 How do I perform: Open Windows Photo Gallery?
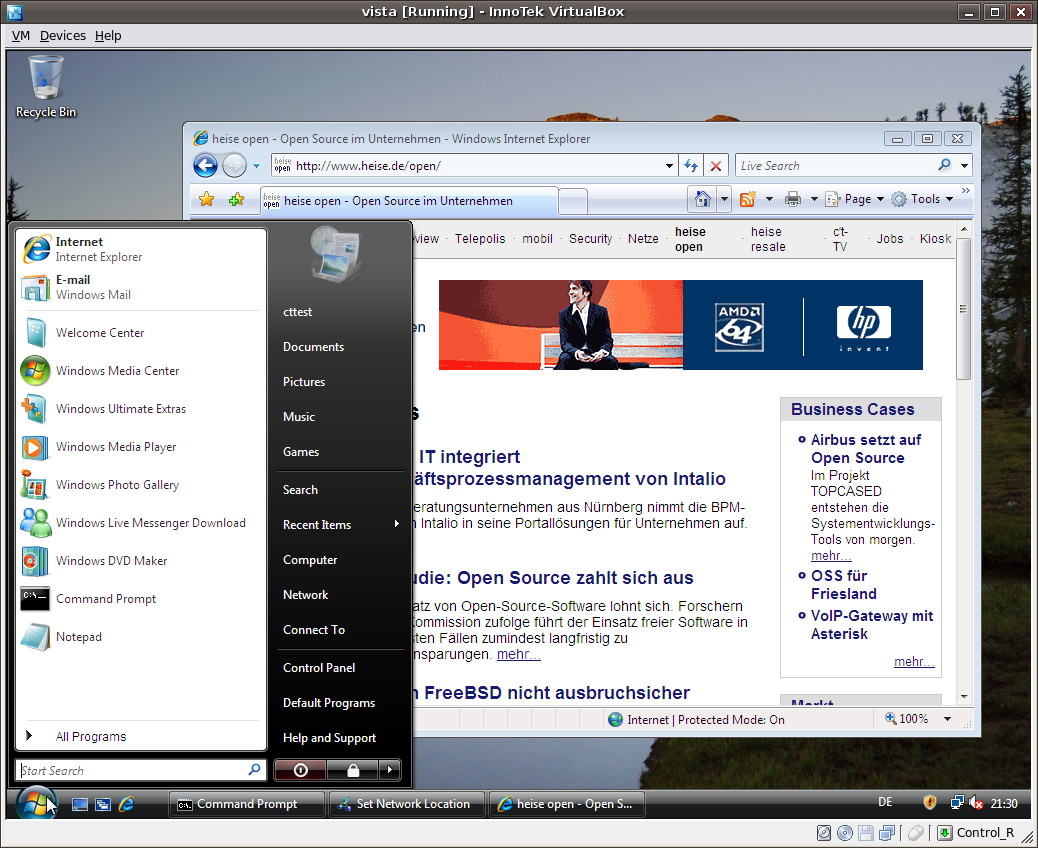(140, 485)
